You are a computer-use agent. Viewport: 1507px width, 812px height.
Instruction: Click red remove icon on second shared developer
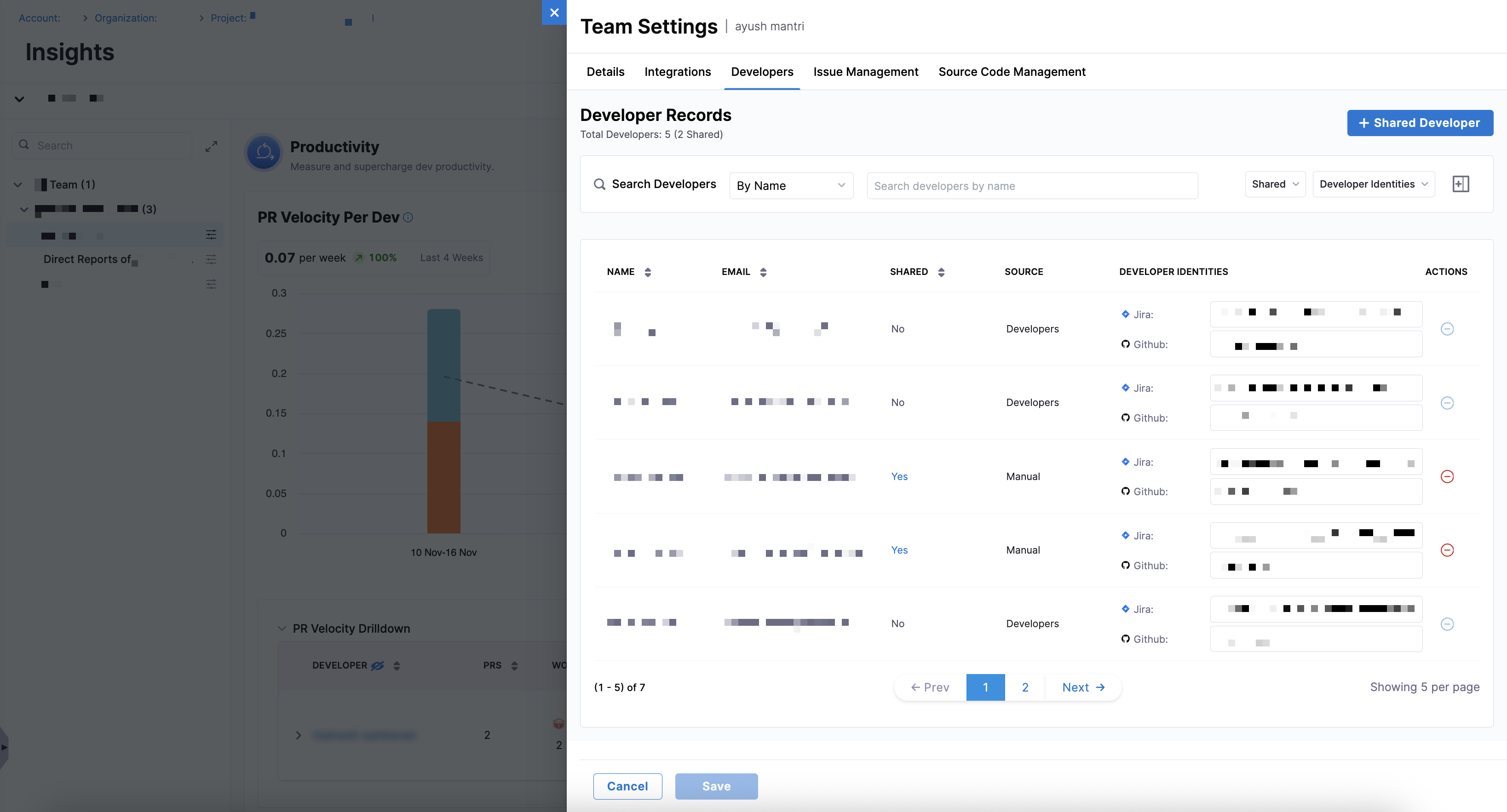(1447, 550)
